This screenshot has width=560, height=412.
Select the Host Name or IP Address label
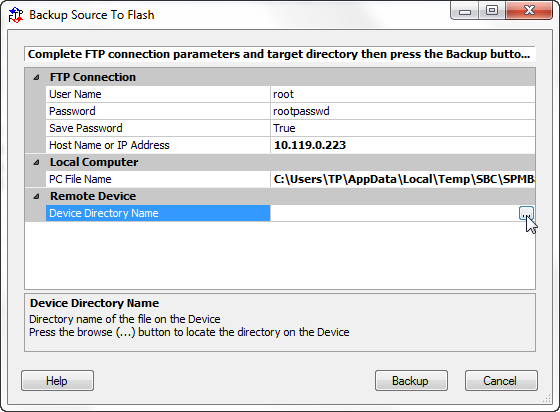109,145
